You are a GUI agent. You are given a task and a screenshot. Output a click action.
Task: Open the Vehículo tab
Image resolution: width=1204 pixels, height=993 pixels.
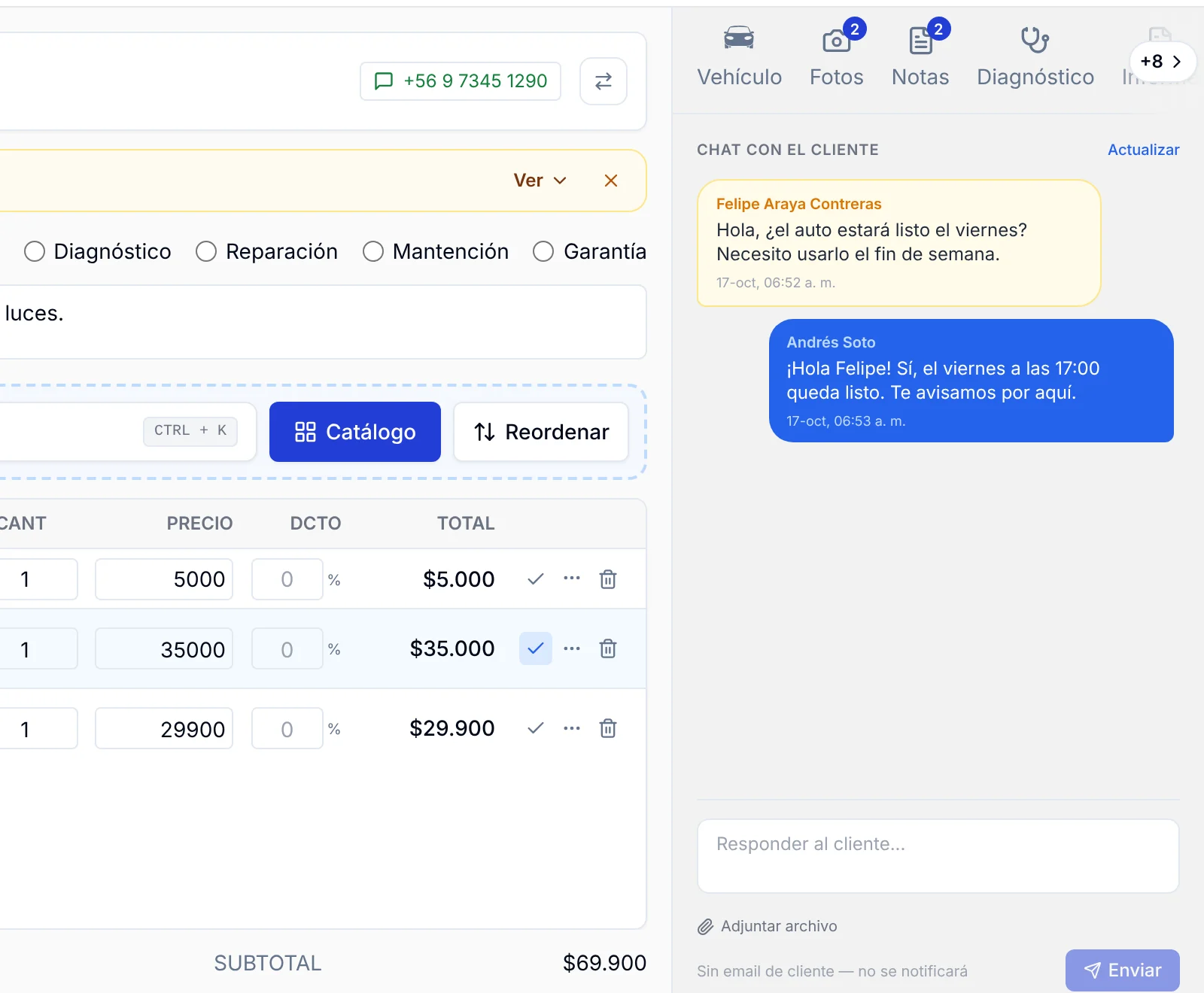[x=740, y=57]
